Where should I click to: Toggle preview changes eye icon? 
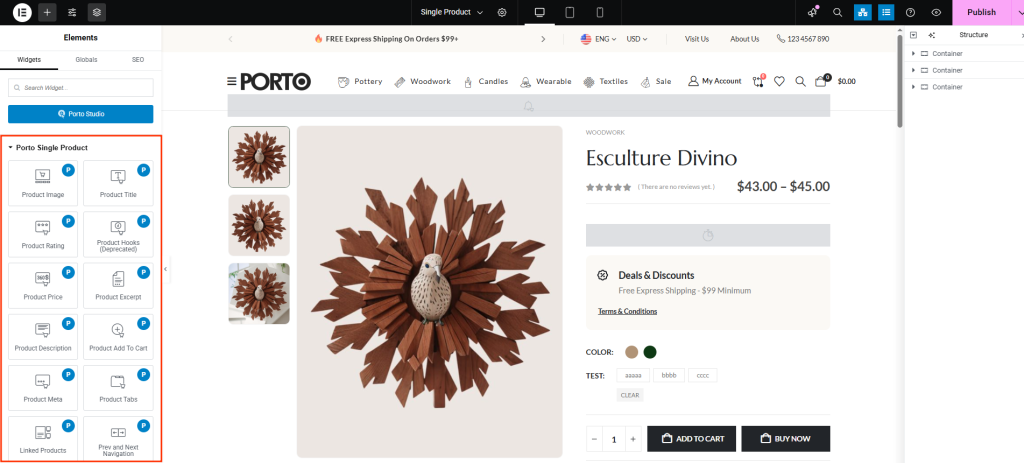[x=936, y=12]
